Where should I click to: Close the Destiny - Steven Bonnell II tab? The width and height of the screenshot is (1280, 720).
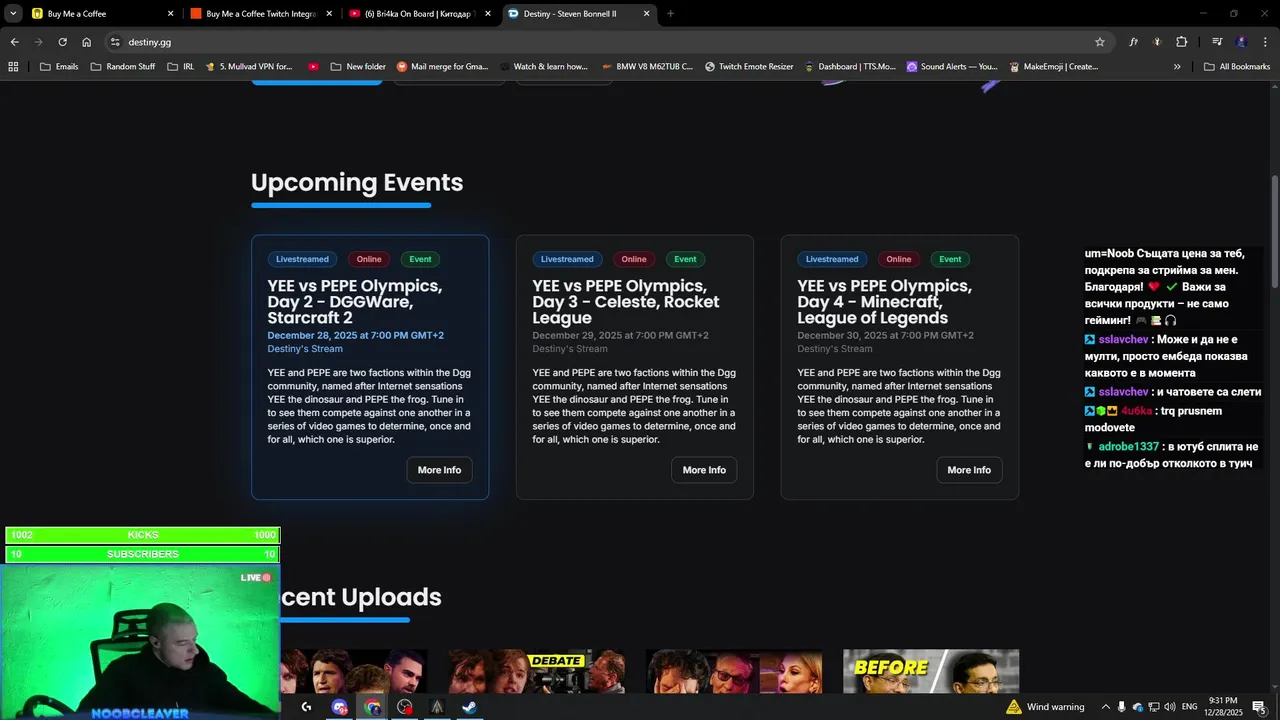(x=646, y=14)
